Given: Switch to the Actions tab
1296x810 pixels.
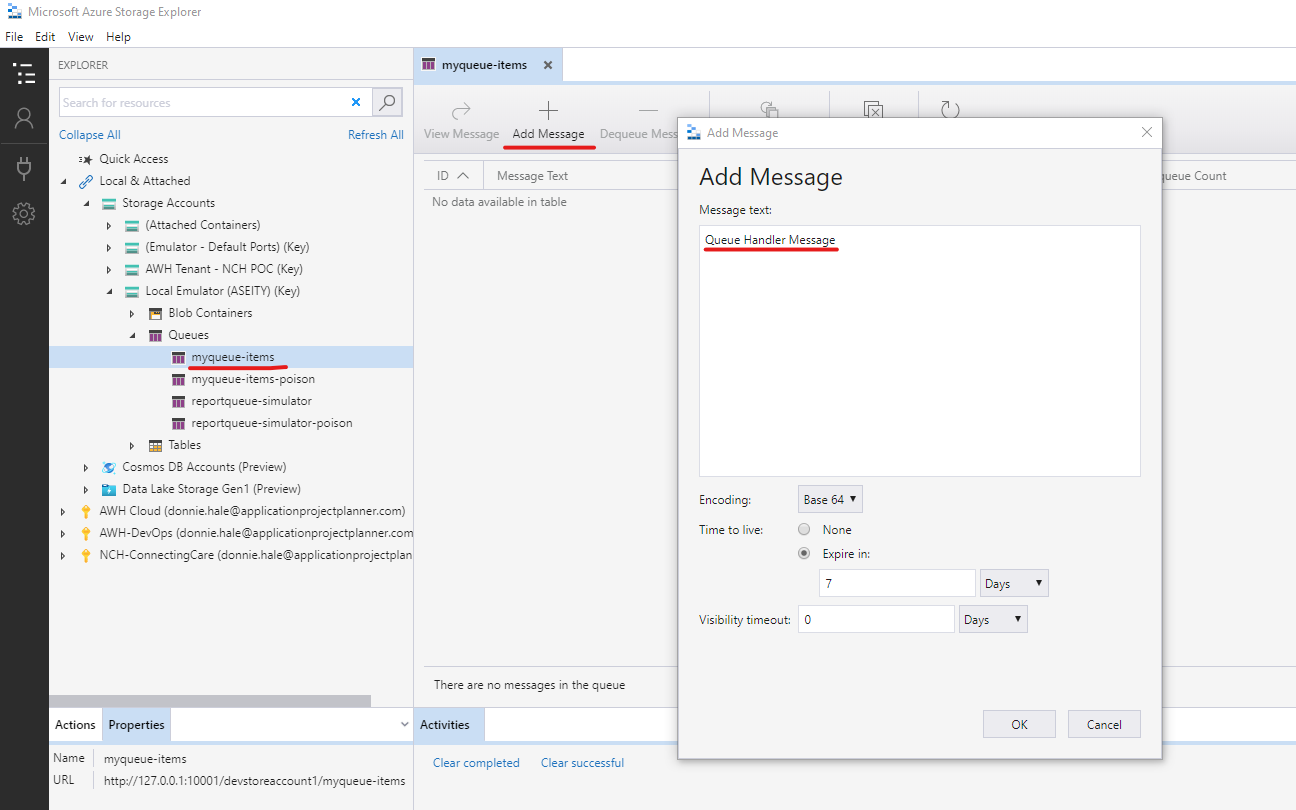Looking at the screenshot, I should (x=75, y=725).
